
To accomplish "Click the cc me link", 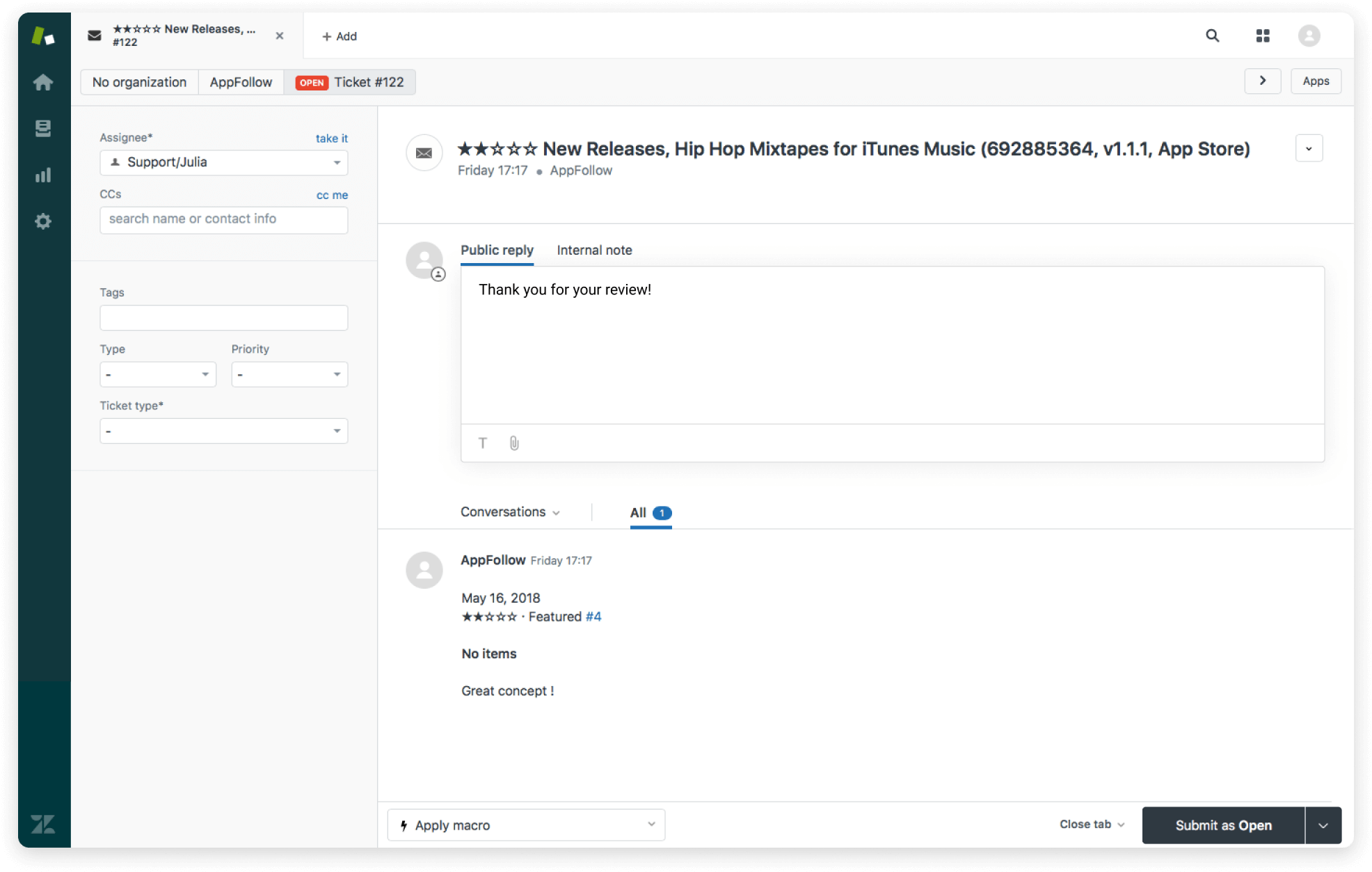I will point(332,195).
